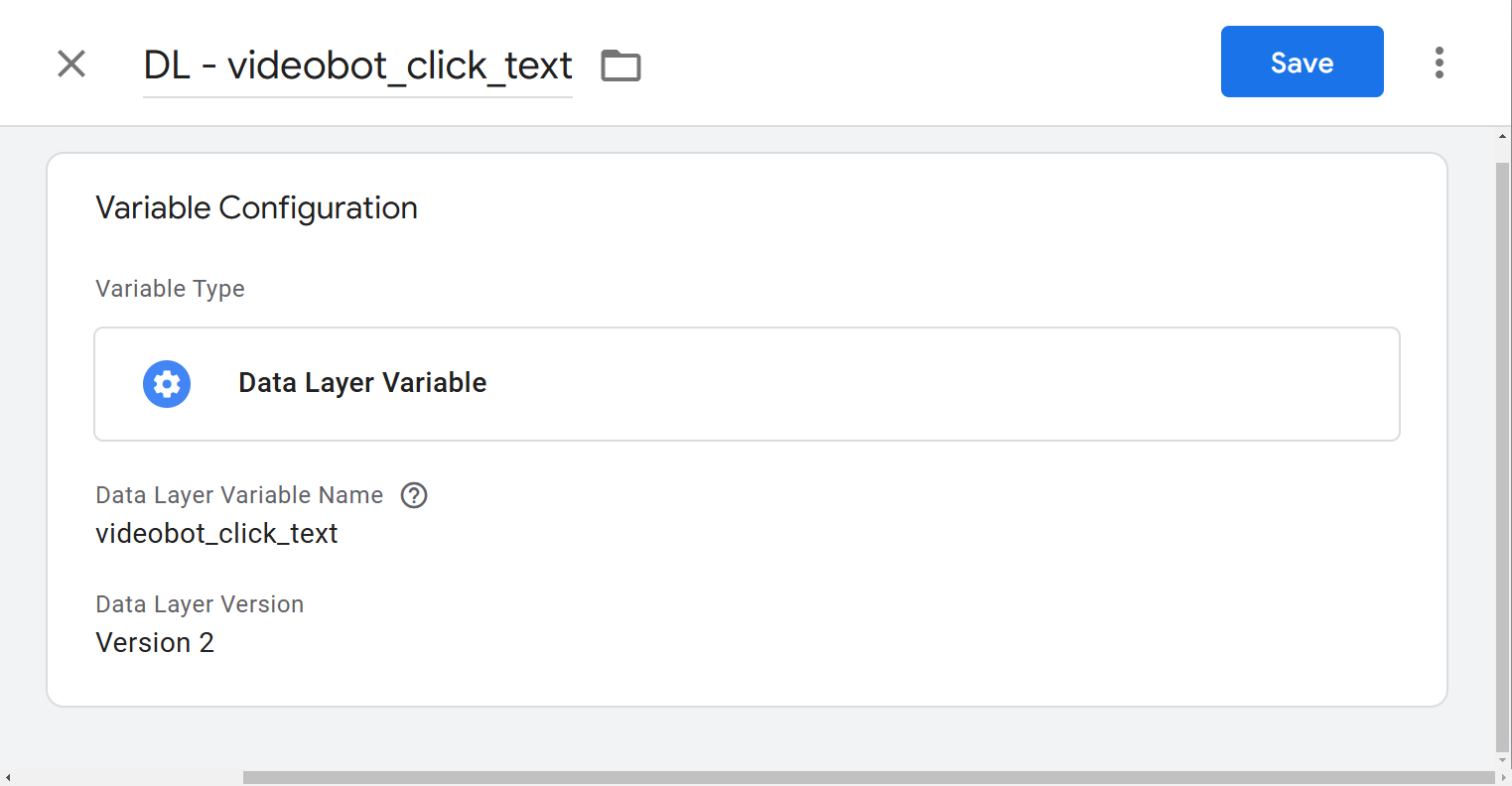Open the Data Layer Variable type selector

pyautogui.click(x=747, y=384)
